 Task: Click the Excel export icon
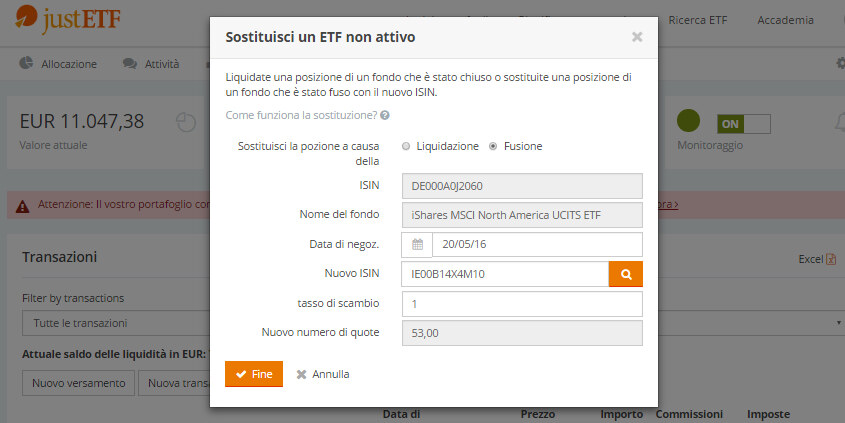pos(831,259)
